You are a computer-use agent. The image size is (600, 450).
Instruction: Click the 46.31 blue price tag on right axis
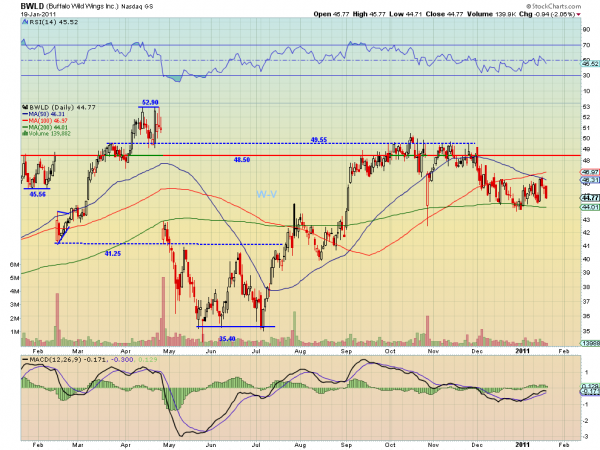590,180
